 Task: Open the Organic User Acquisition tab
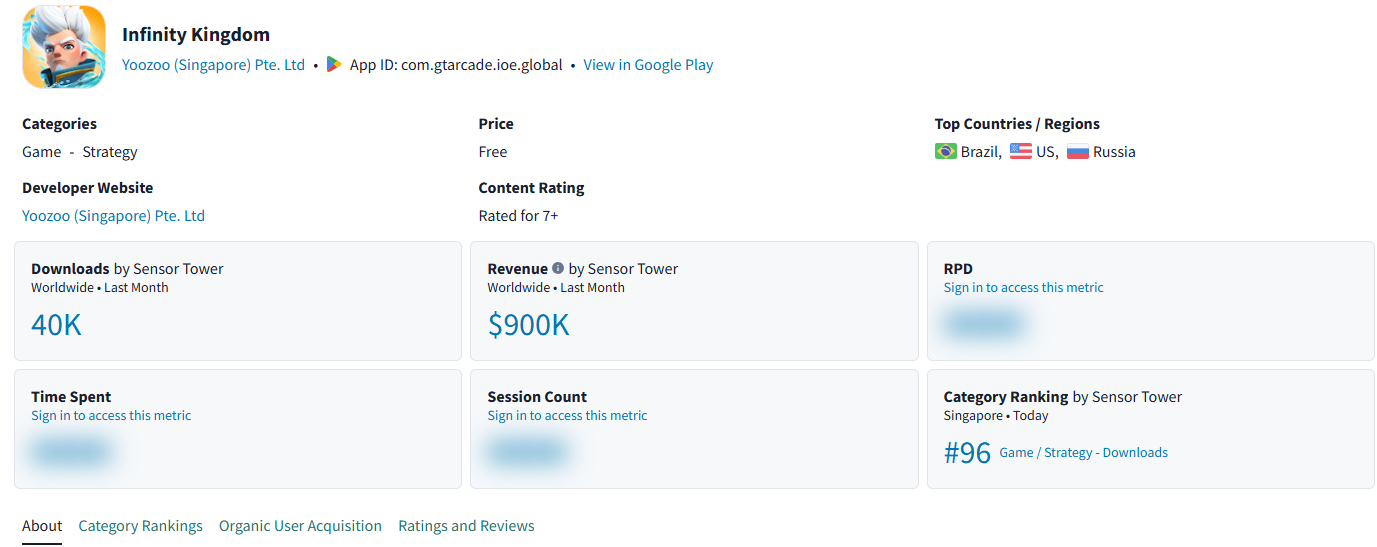[300, 526]
